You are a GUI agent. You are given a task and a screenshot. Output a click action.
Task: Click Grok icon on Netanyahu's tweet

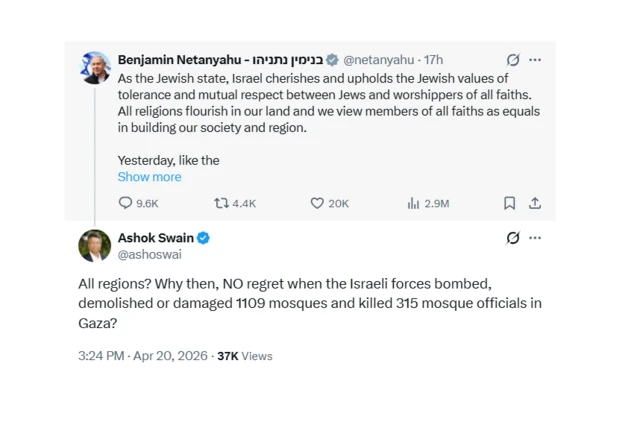pos(513,60)
